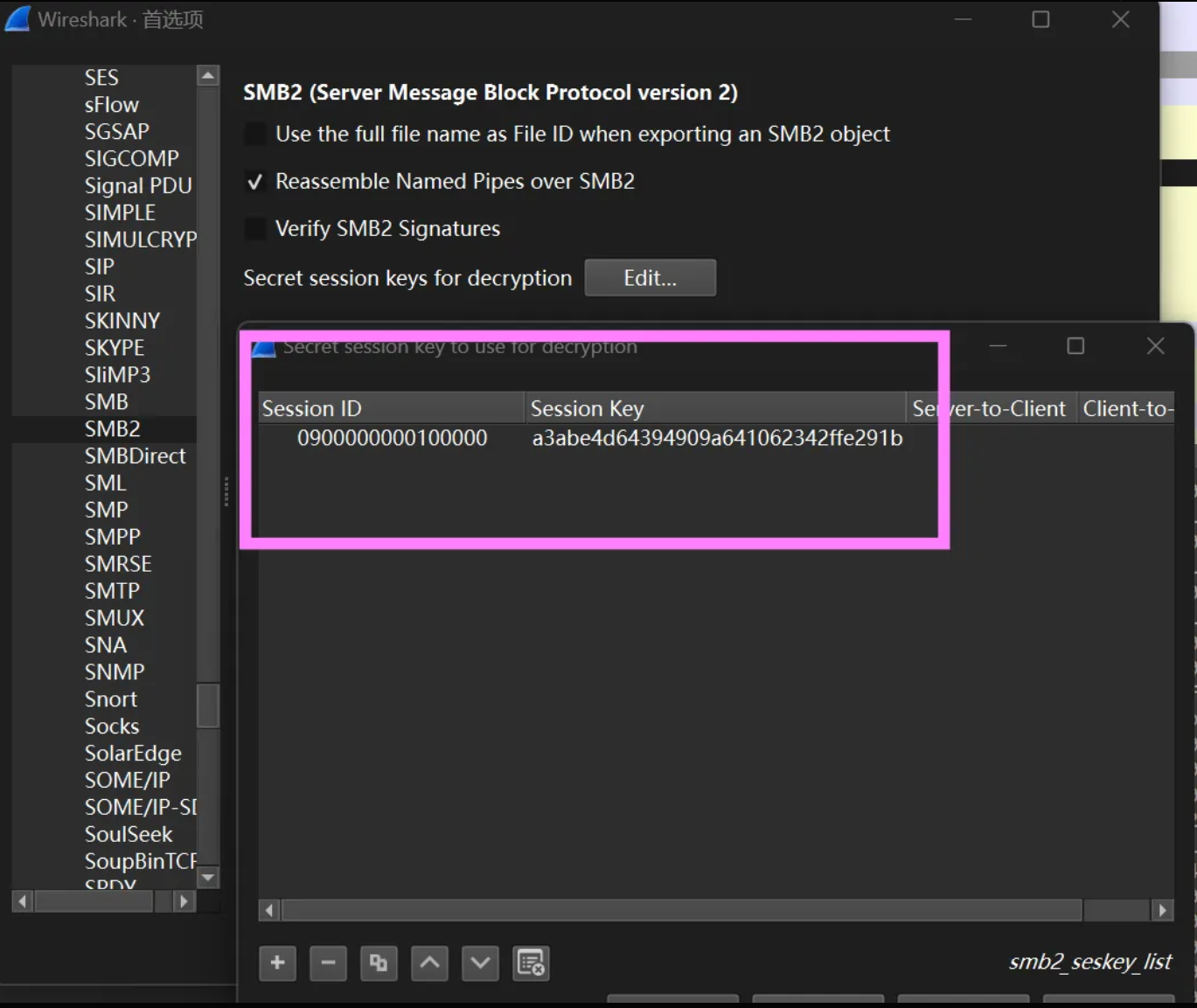The width and height of the screenshot is (1197, 1008).
Task: Select the Snort protocol entry
Action: [x=110, y=699]
